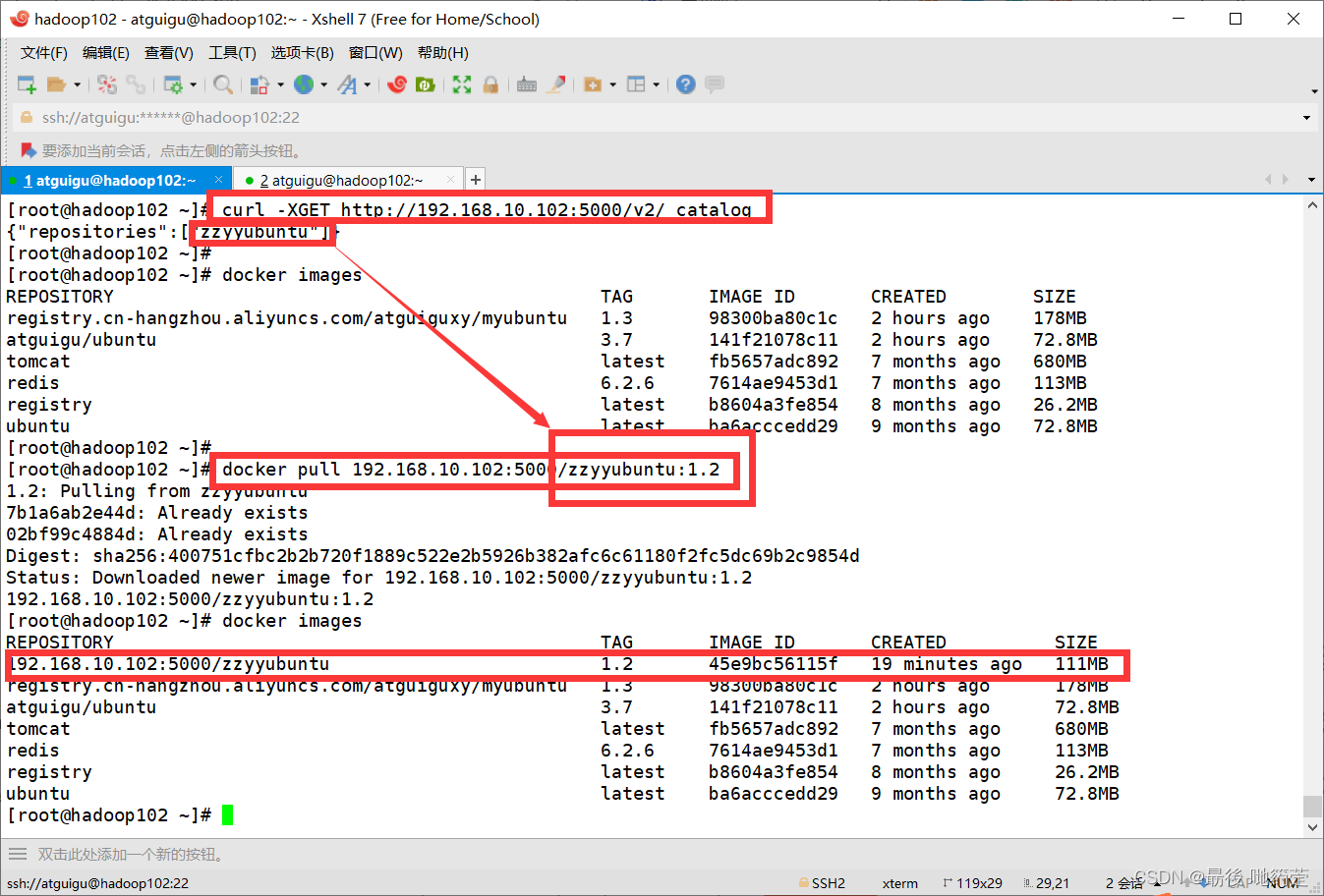Open the 工具(T) menu
Viewport: 1324px width, 896px height.
pos(232,52)
